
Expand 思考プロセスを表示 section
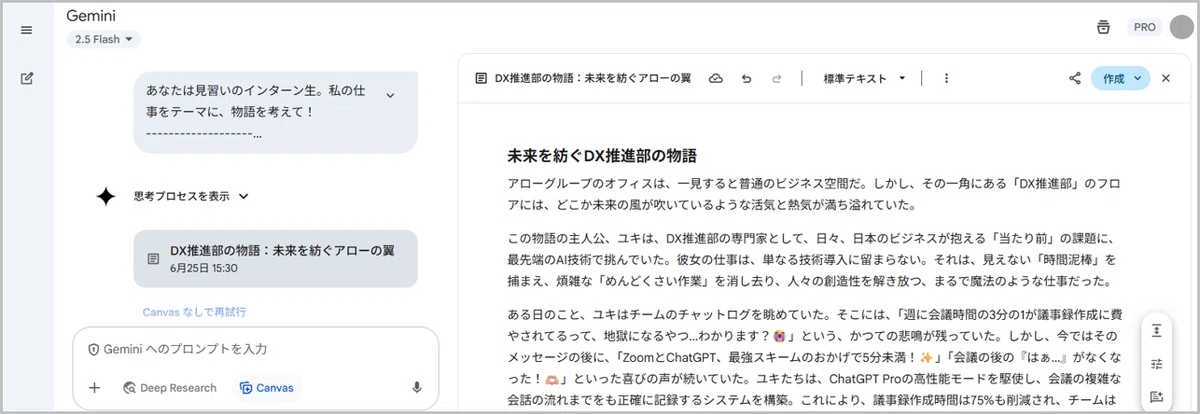coord(191,197)
